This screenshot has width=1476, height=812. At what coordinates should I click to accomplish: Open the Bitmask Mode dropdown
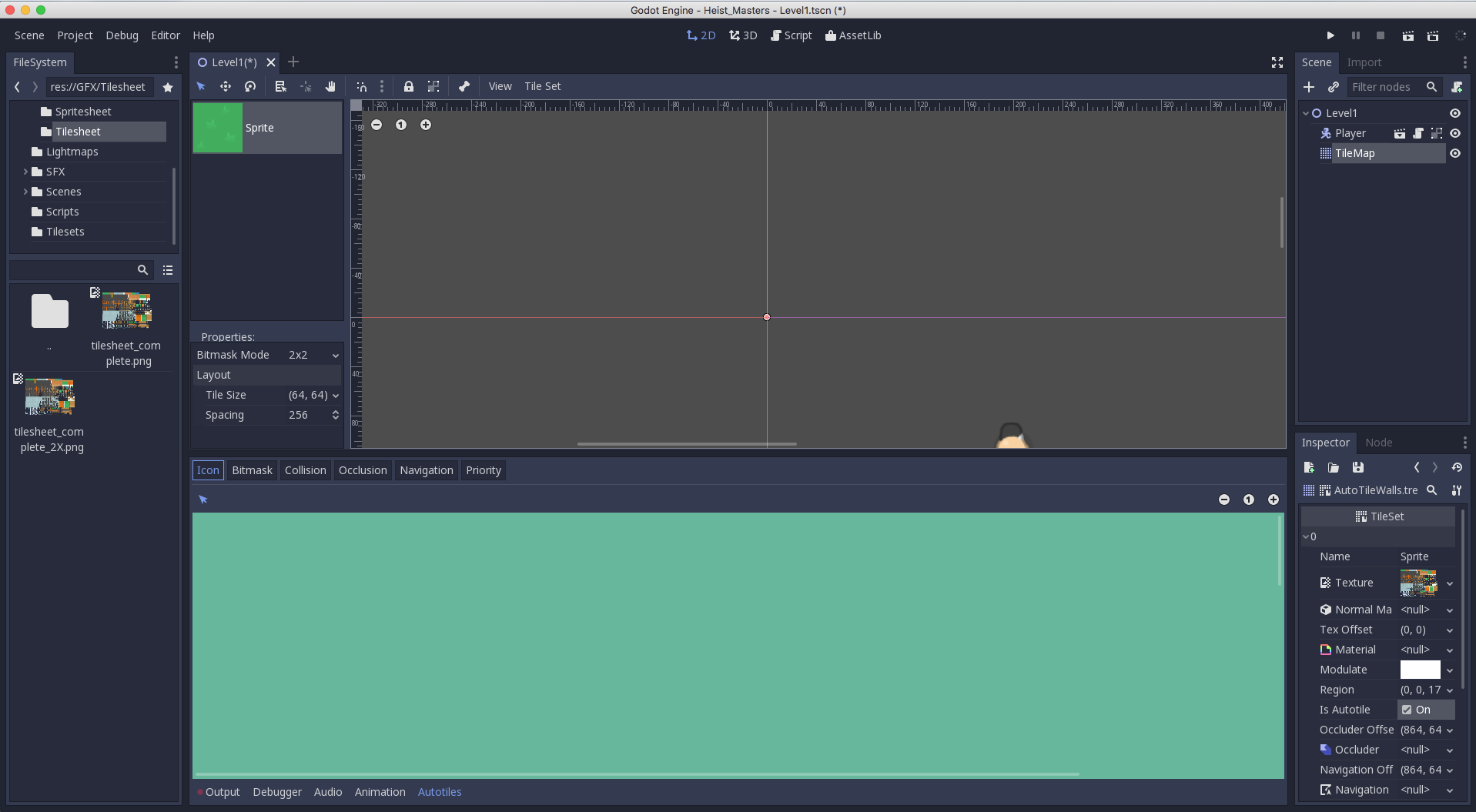pyautogui.click(x=335, y=355)
